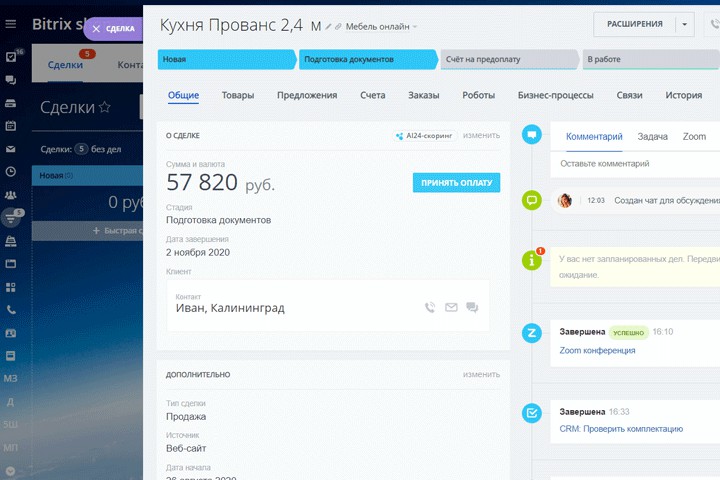Expand the bottom sidebar collapse chevron
This screenshot has height=480, width=720.
point(11,471)
